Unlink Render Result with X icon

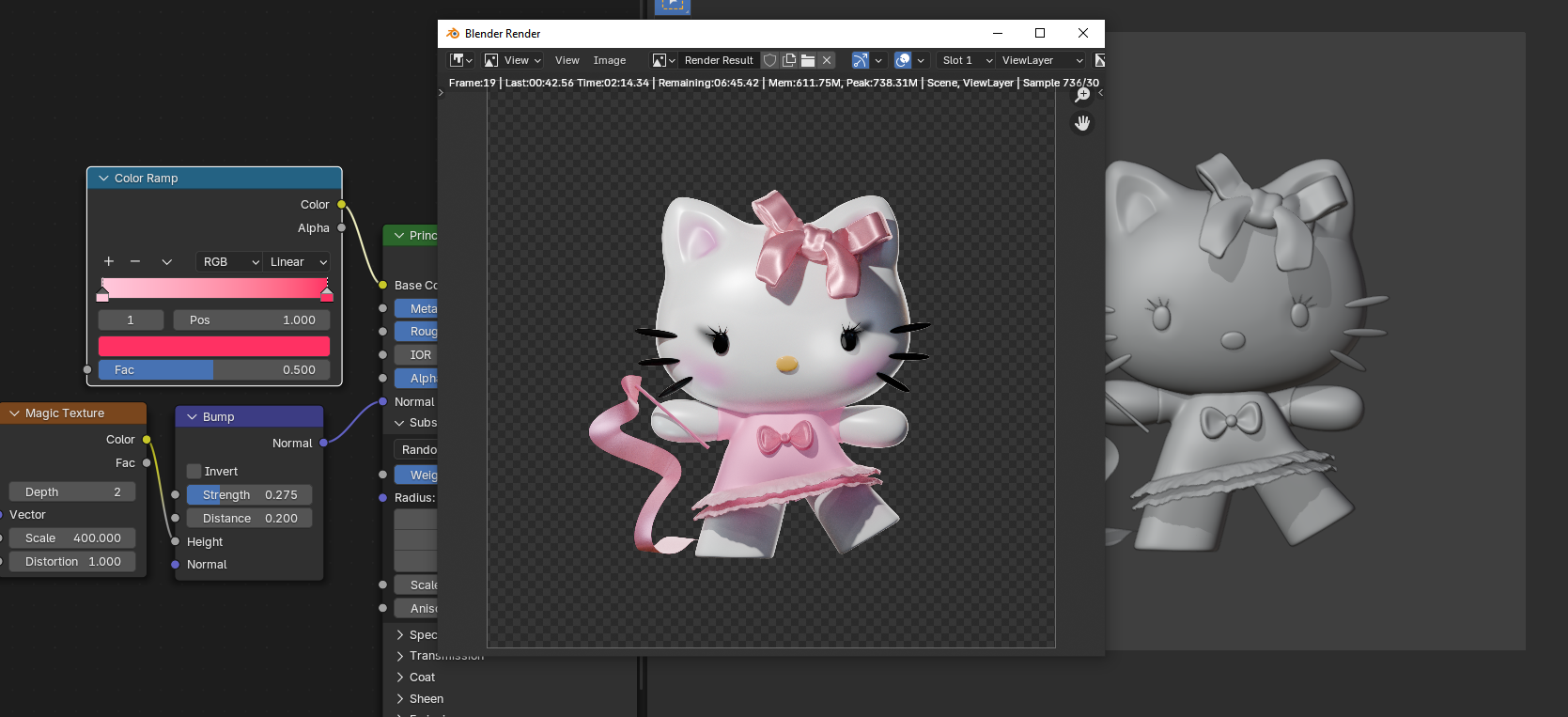coord(827,60)
